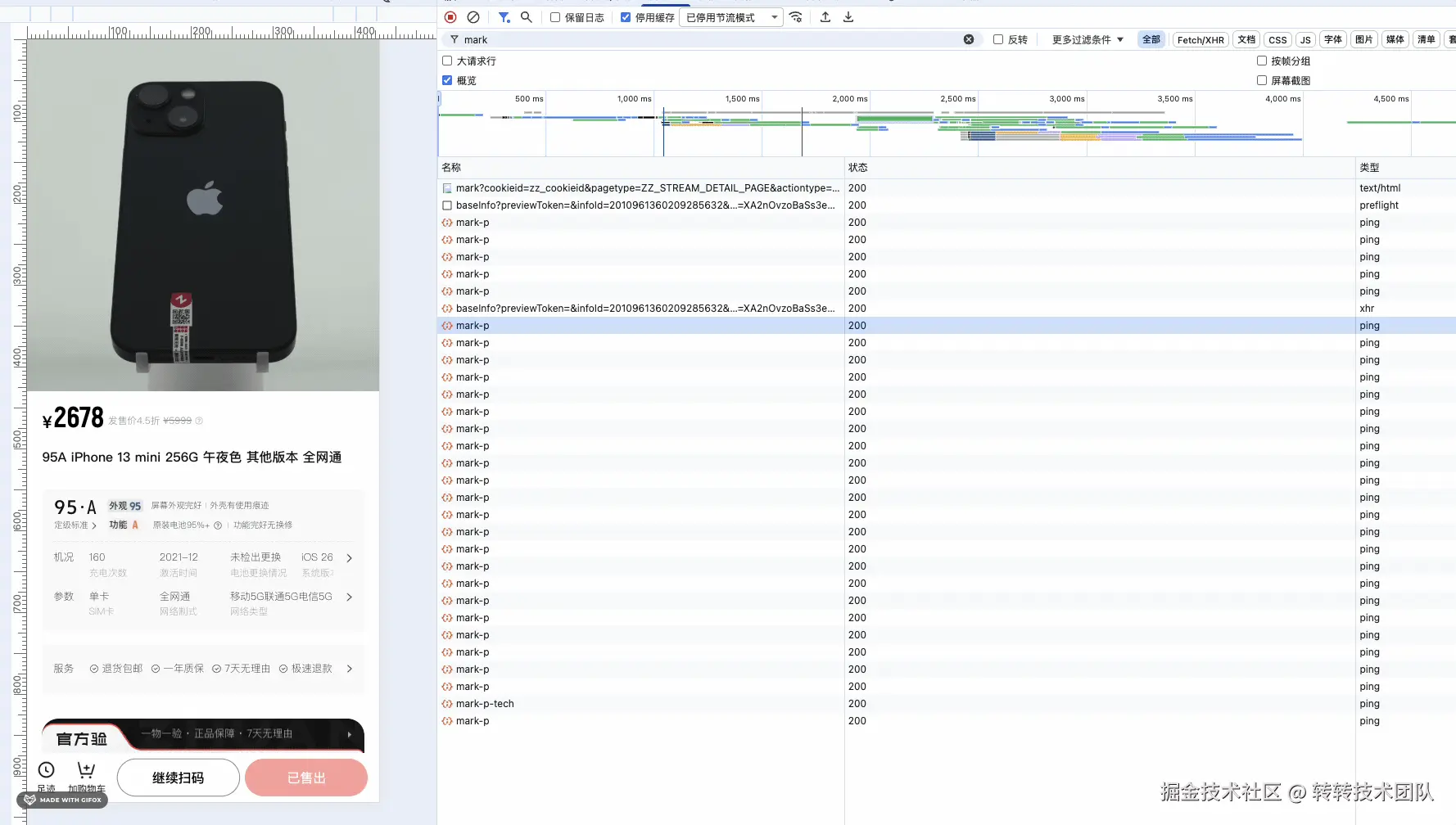Image resolution: width=1456 pixels, height=825 pixels.
Task: Click battery info question icon
Action: coord(218,525)
